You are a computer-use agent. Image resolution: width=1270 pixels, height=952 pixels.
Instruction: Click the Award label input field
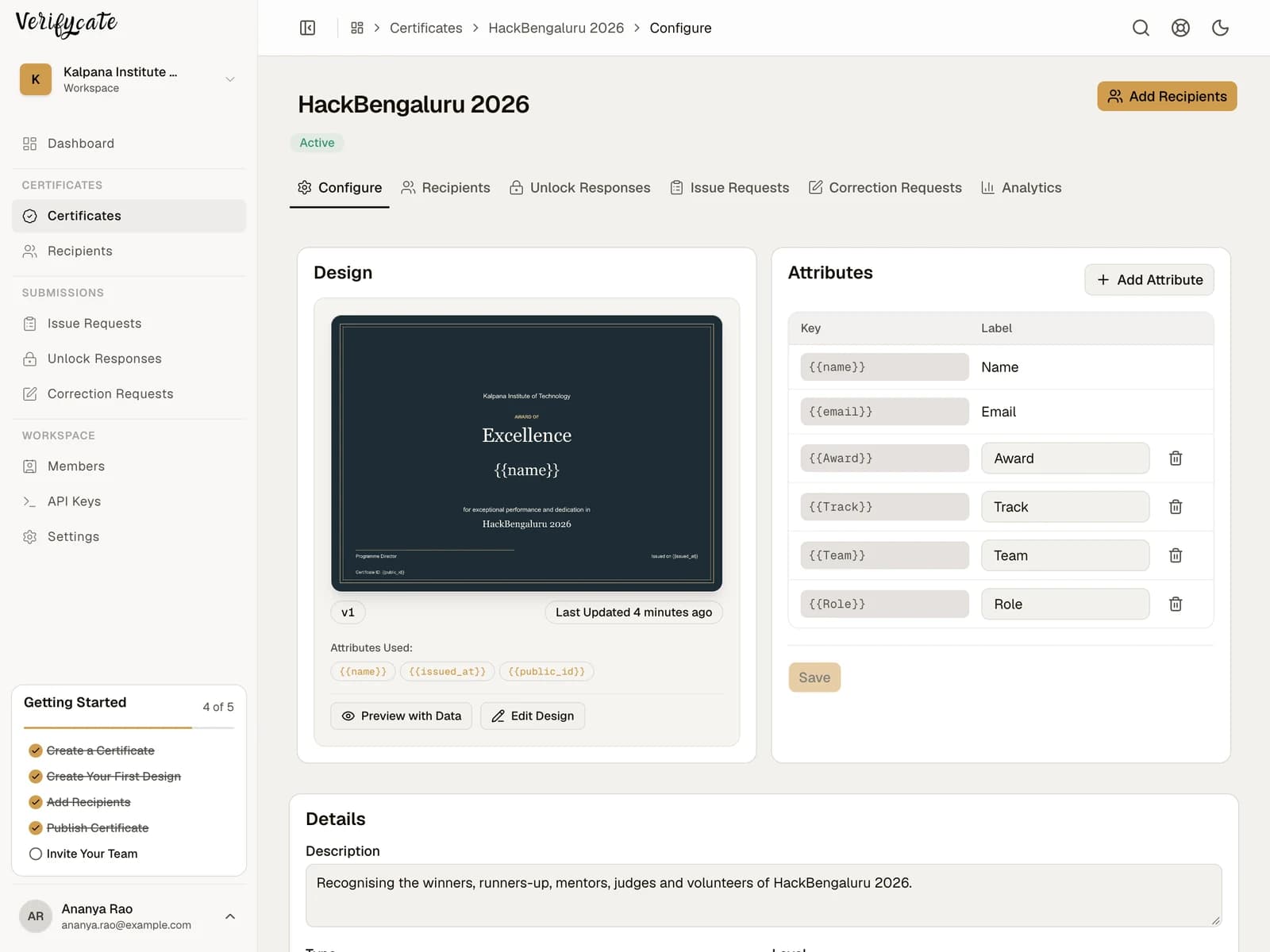[1065, 459]
